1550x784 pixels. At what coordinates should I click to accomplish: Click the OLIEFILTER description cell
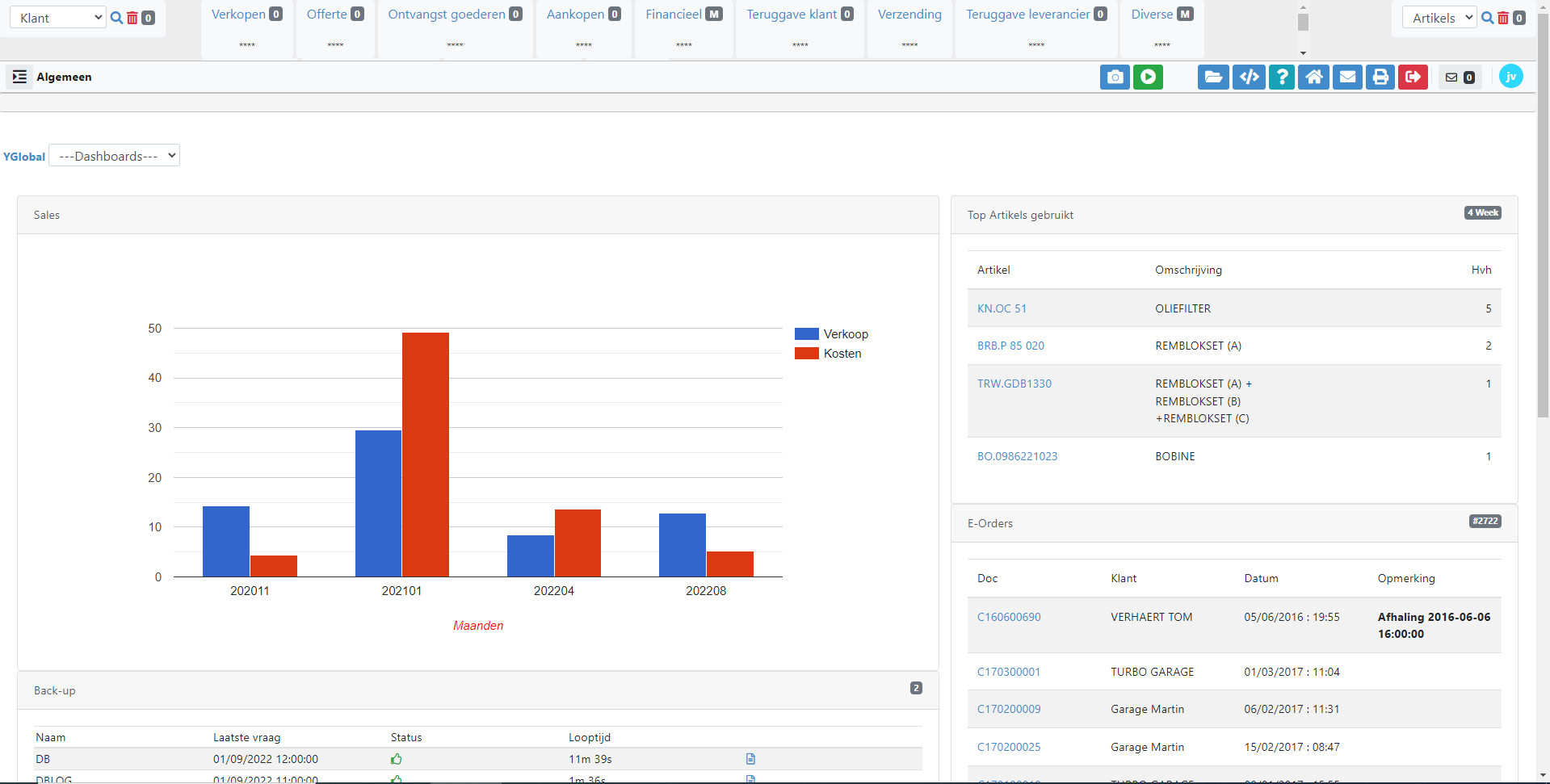point(1182,308)
